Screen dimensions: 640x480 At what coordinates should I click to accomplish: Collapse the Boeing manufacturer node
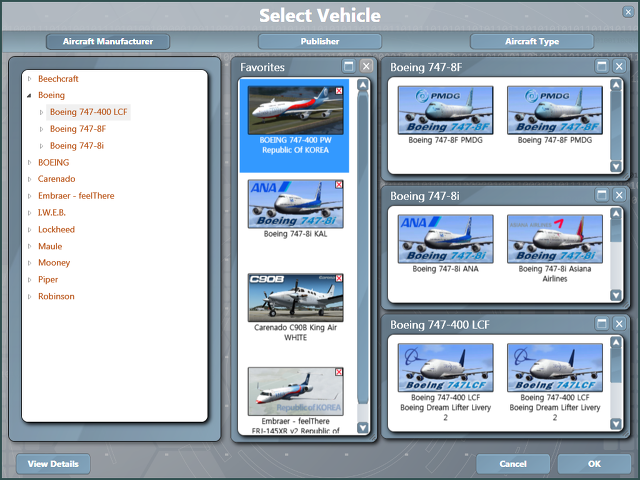(29, 96)
